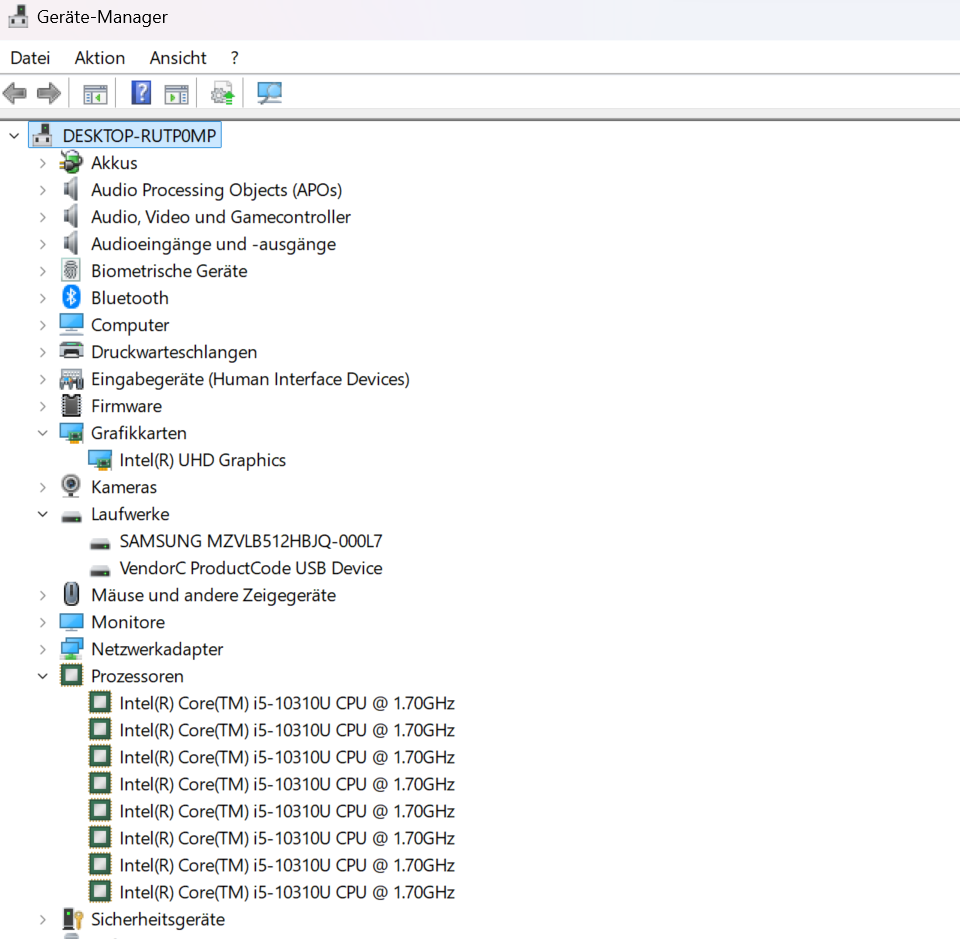Select Druckwarteschlangen label
This screenshot has height=939, width=960.
click(x=174, y=352)
